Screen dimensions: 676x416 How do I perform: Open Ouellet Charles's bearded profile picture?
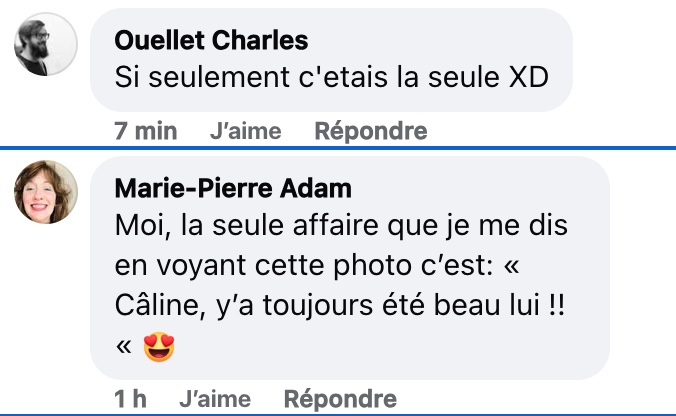coord(46,44)
